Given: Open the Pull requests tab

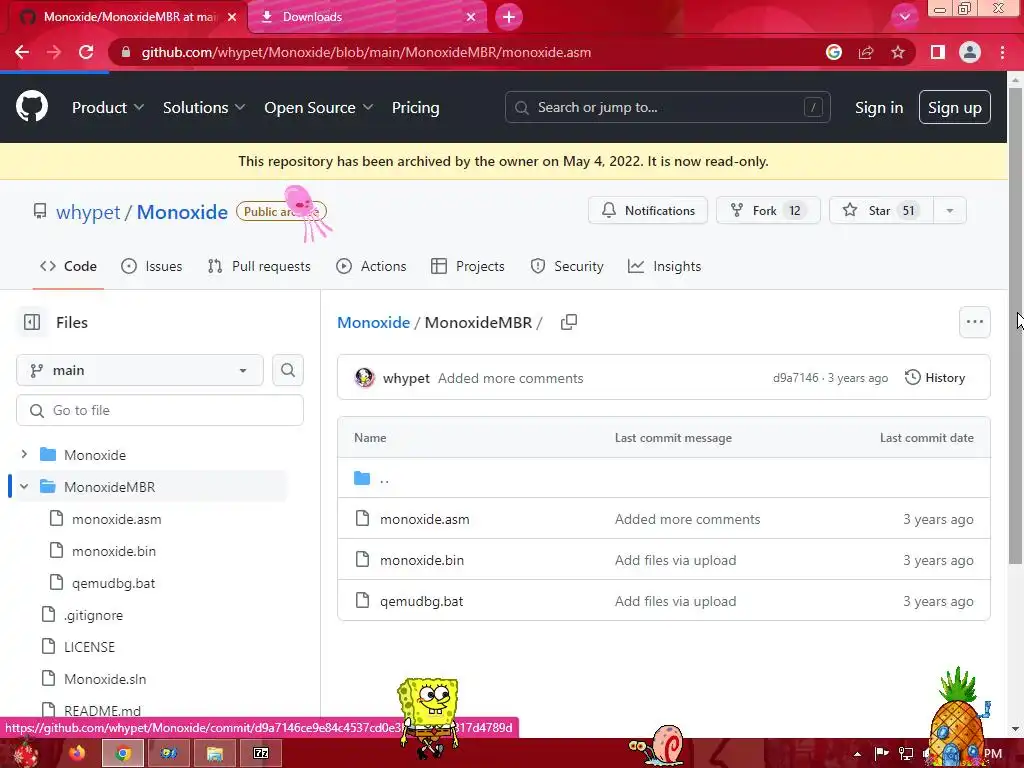Looking at the screenshot, I should [x=259, y=266].
